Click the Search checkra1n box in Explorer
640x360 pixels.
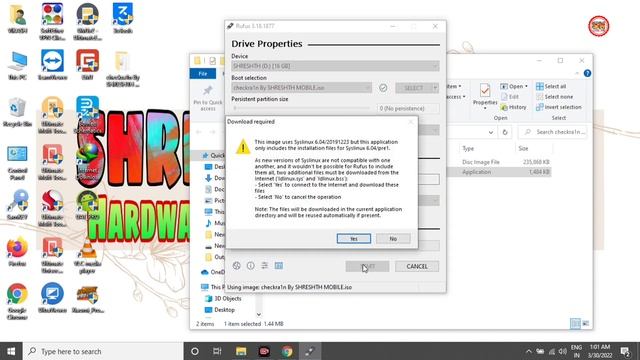pyautogui.click(x=553, y=132)
